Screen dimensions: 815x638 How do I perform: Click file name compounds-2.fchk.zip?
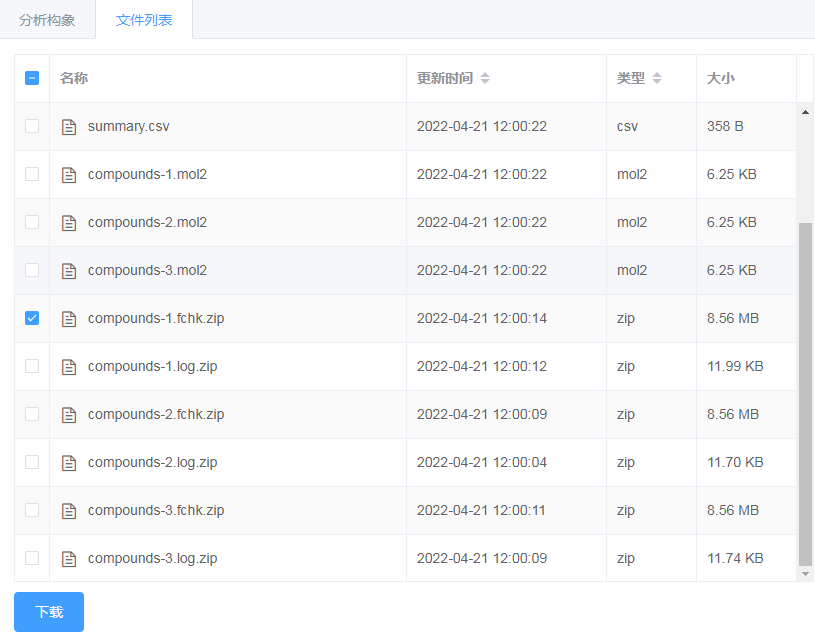click(156, 414)
